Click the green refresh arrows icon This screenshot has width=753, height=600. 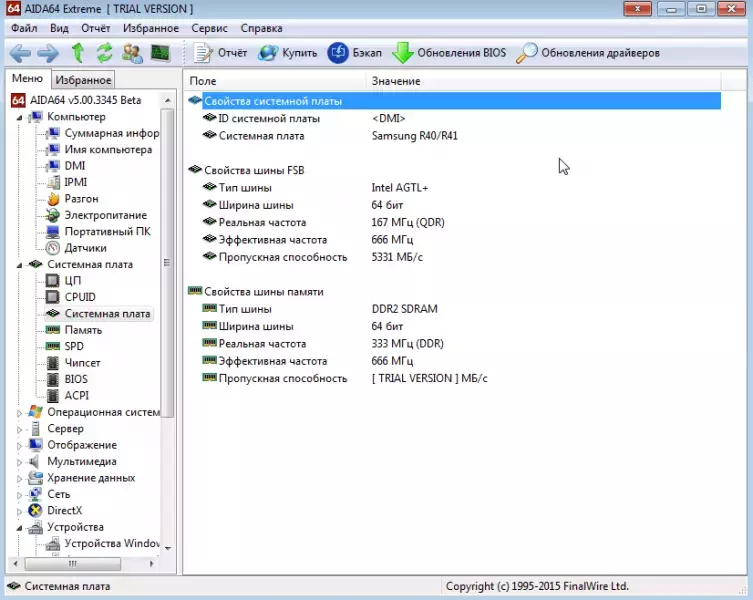(x=104, y=53)
